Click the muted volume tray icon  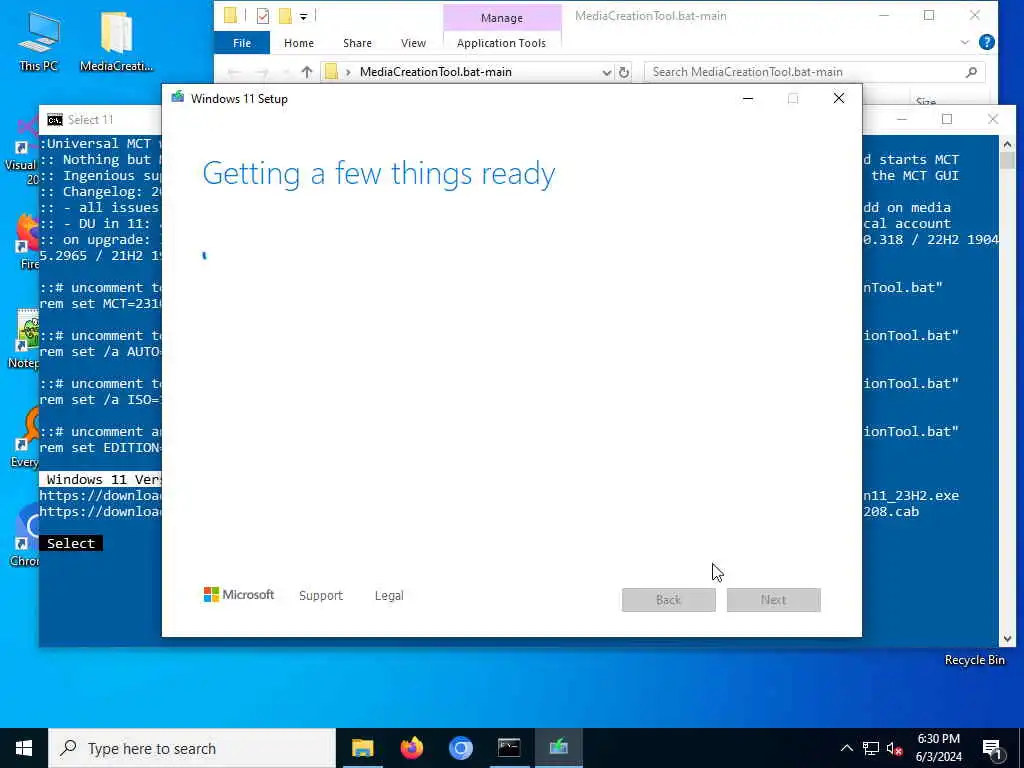[x=894, y=748]
